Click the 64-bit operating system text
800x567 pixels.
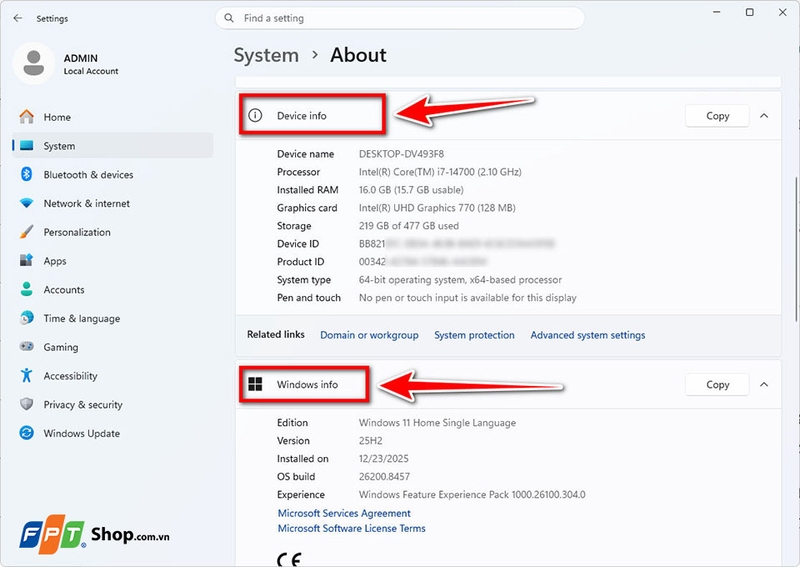coord(460,280)
